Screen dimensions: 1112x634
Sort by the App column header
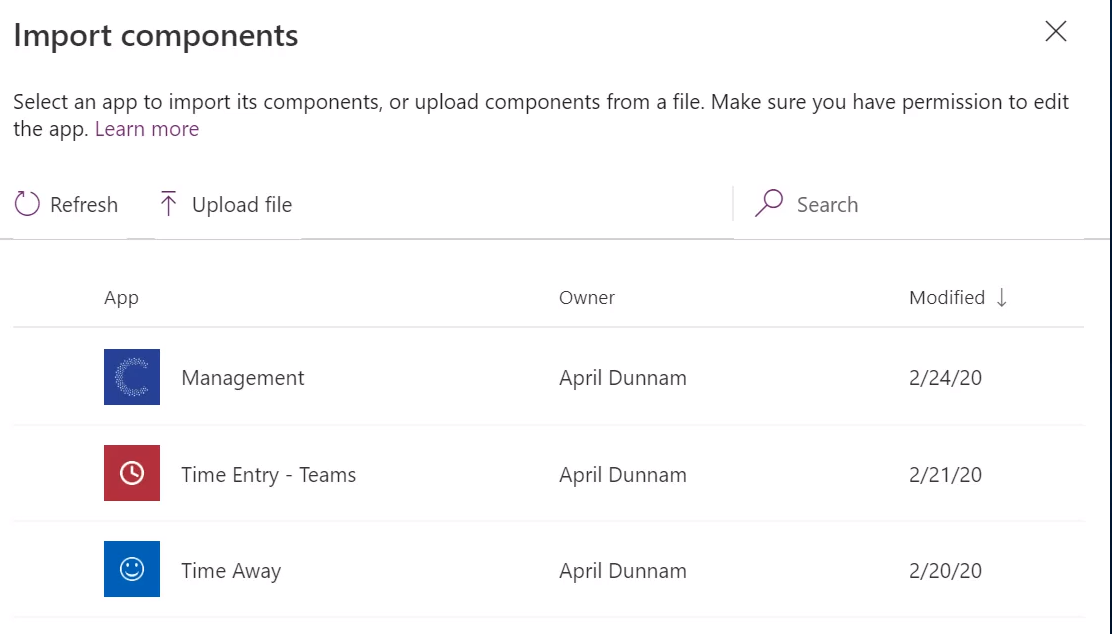[x=121, y=298]
